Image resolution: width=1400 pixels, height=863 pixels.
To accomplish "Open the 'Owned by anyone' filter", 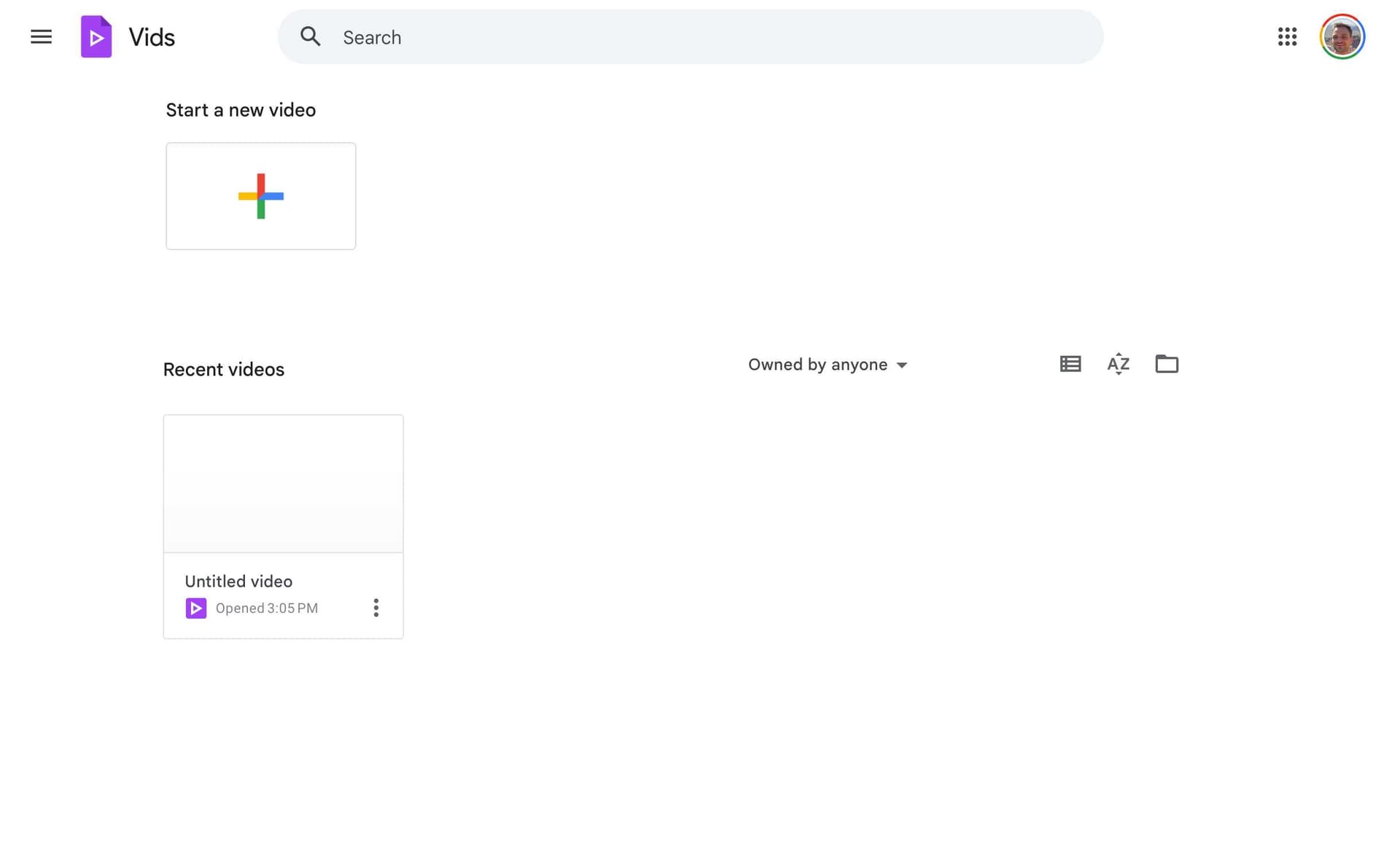I will [x=817, y=365].
